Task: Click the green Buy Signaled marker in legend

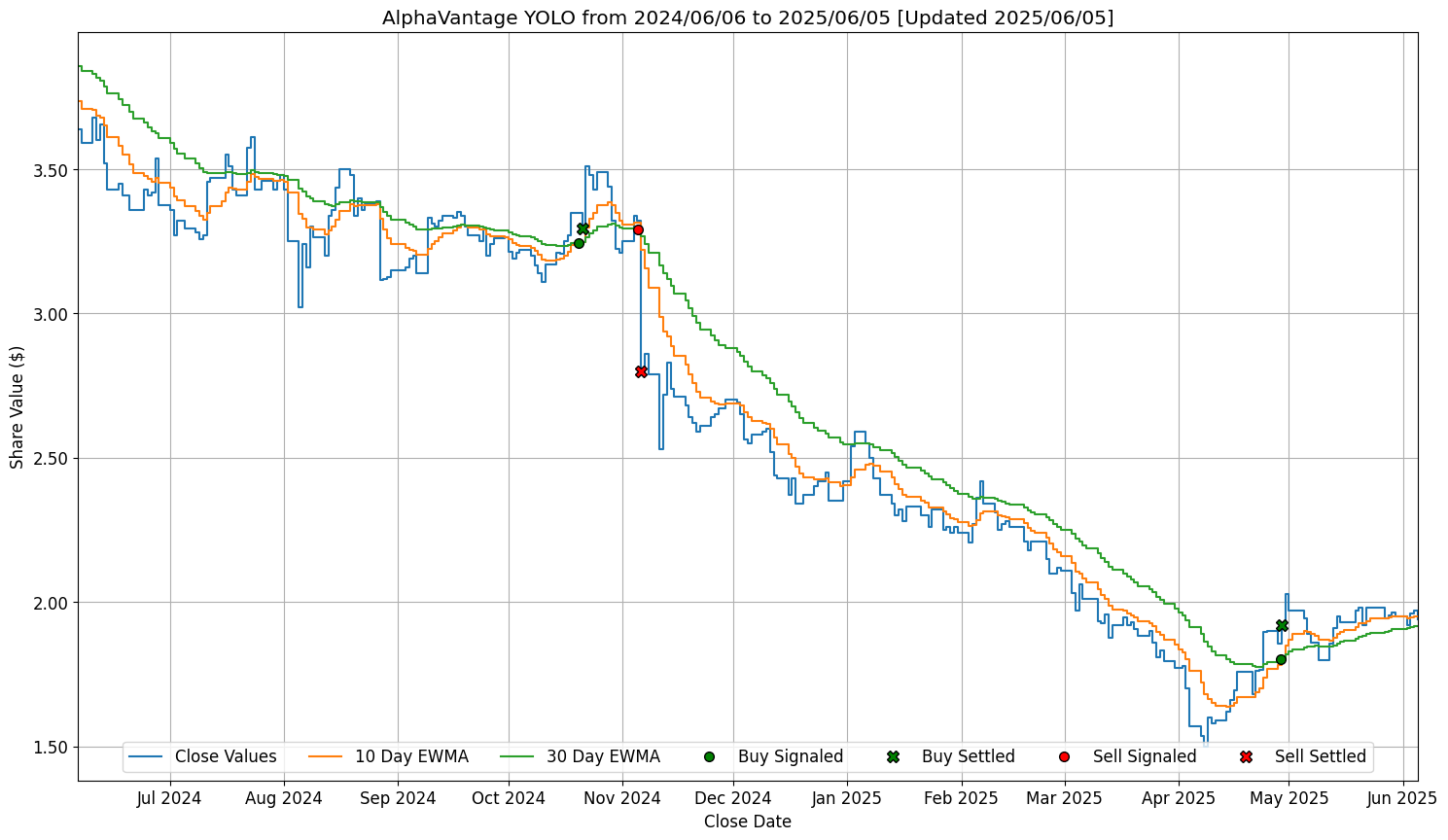Action: point(709,756)
